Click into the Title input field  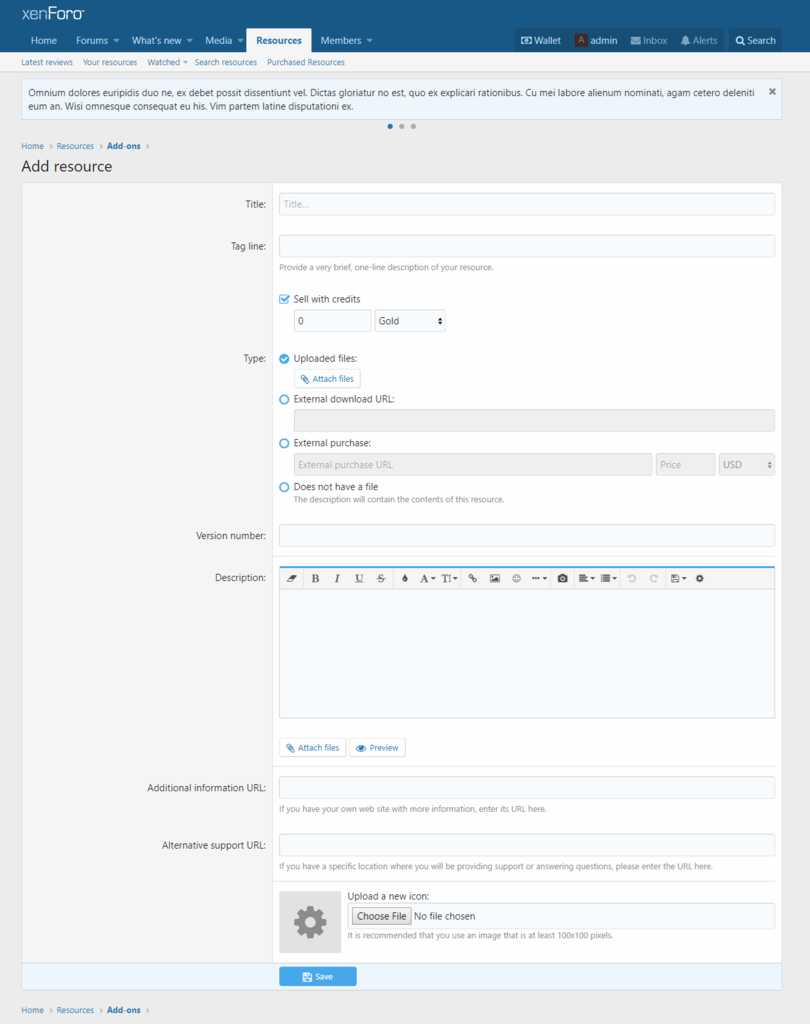pyautogui.click(x=526, y=204)
